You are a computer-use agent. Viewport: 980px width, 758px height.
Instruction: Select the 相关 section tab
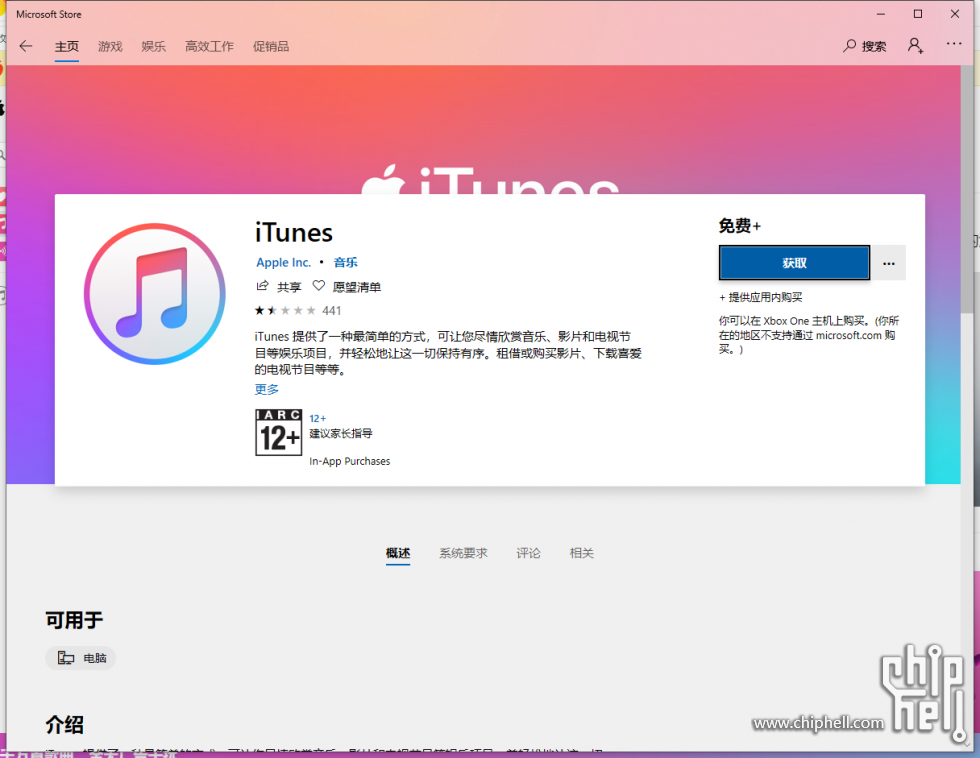(582, 553)
